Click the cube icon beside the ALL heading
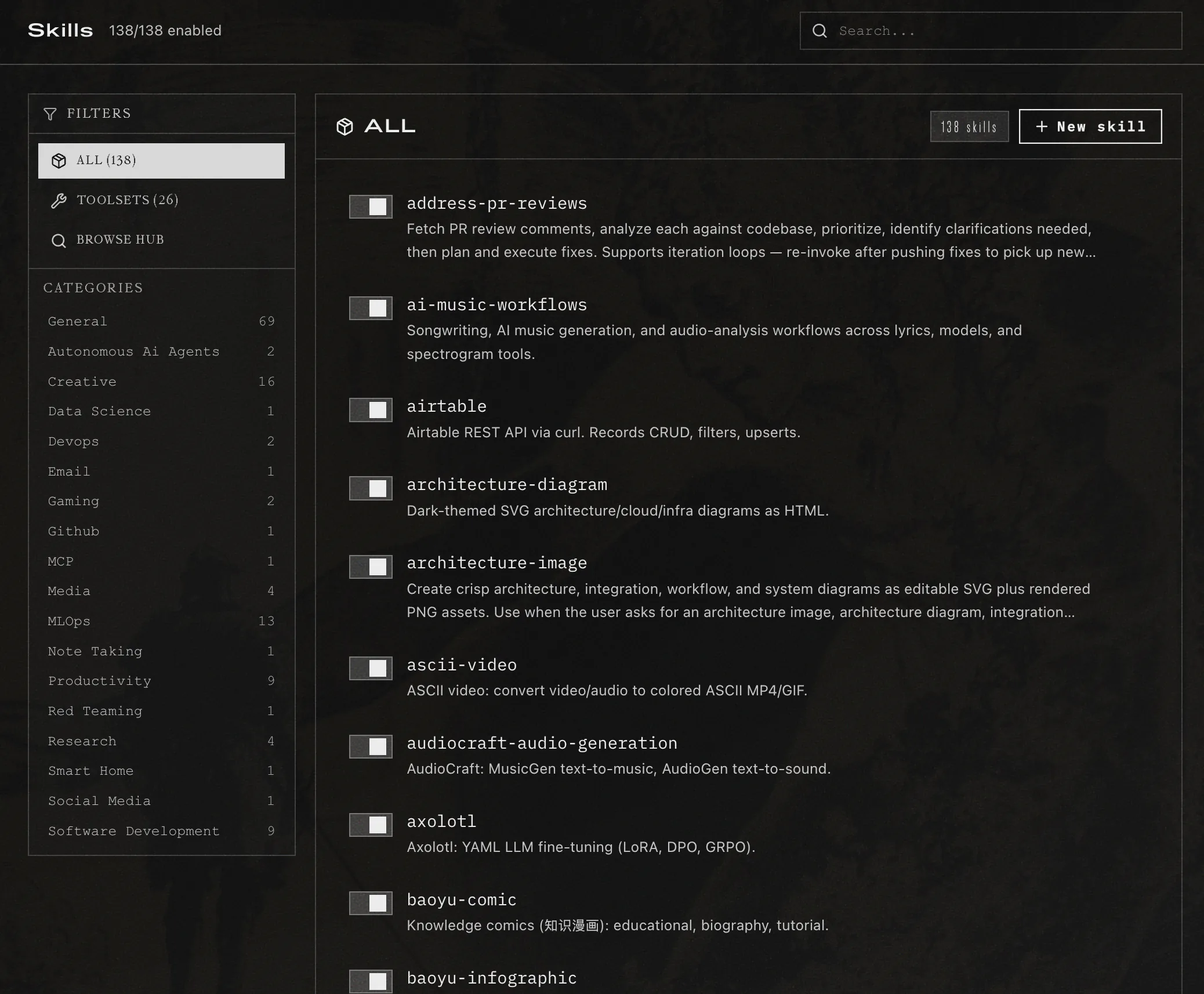This screenshot has height=994, width=1204. point(344,126)
